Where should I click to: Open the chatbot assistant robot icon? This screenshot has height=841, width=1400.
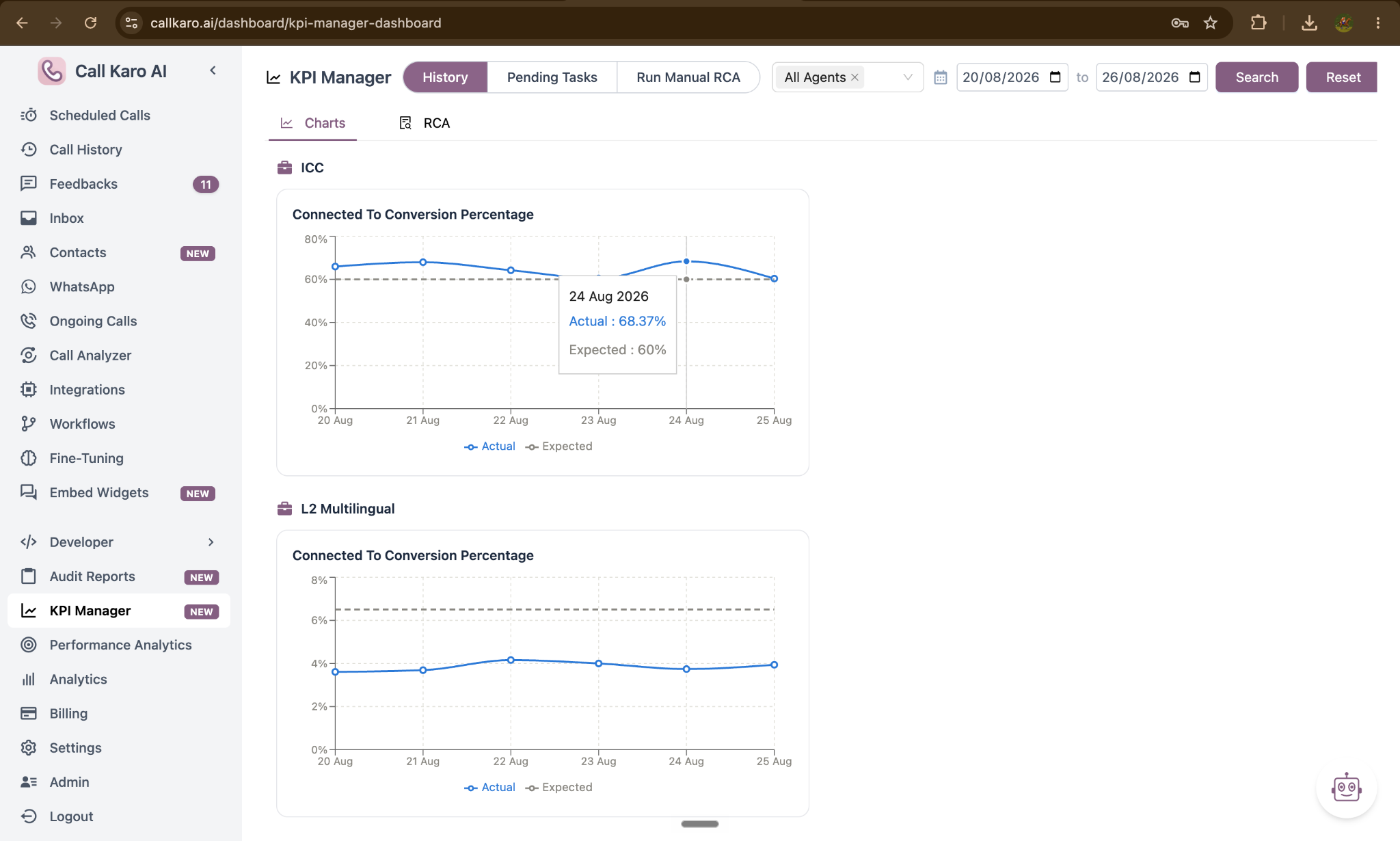pos(1346,788)
